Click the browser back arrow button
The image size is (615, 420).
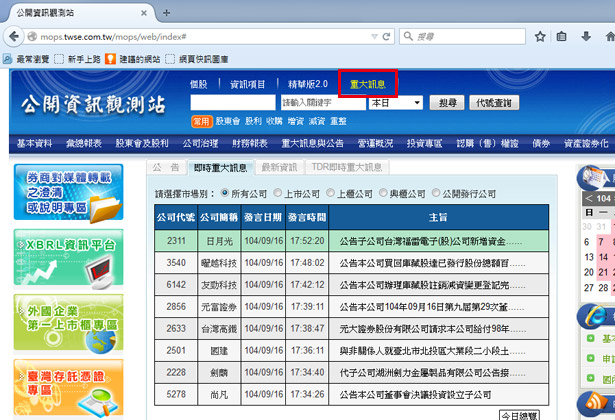pyautogui.click(x=13, y=36)
